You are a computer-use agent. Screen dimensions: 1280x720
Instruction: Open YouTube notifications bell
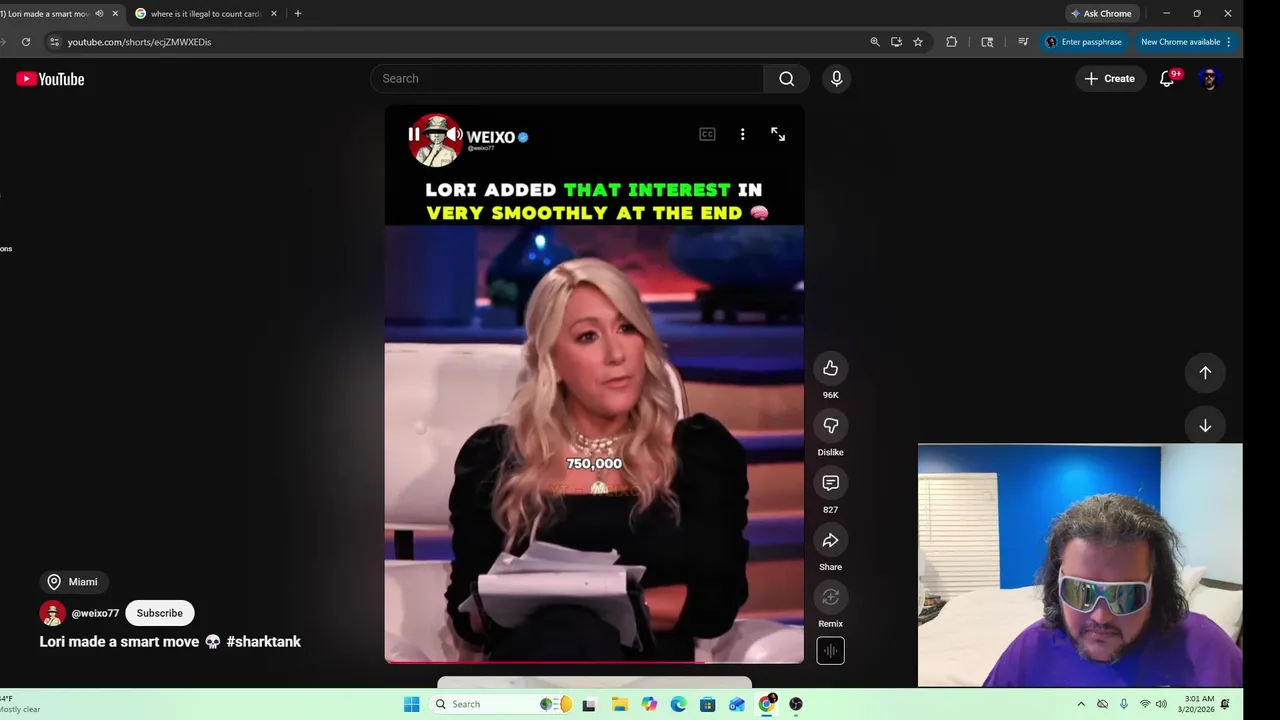(x=1166, y=79)
